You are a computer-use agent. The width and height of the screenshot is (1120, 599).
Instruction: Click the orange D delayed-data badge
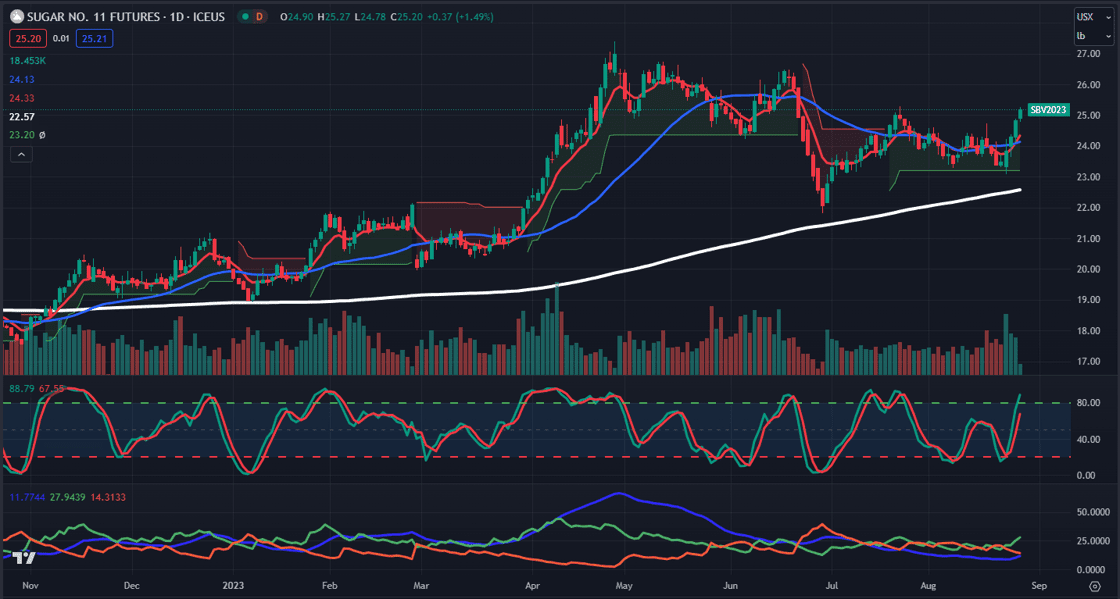260,16
